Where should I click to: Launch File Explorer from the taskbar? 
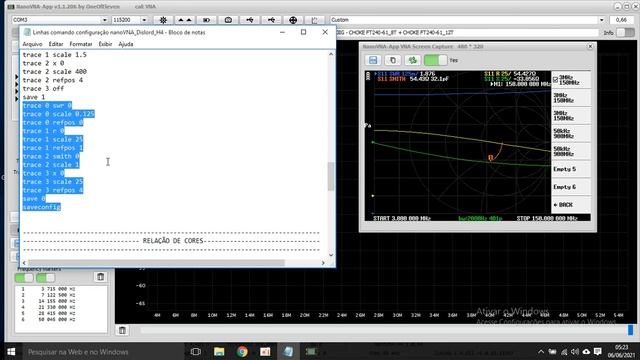tap(219, 351)
